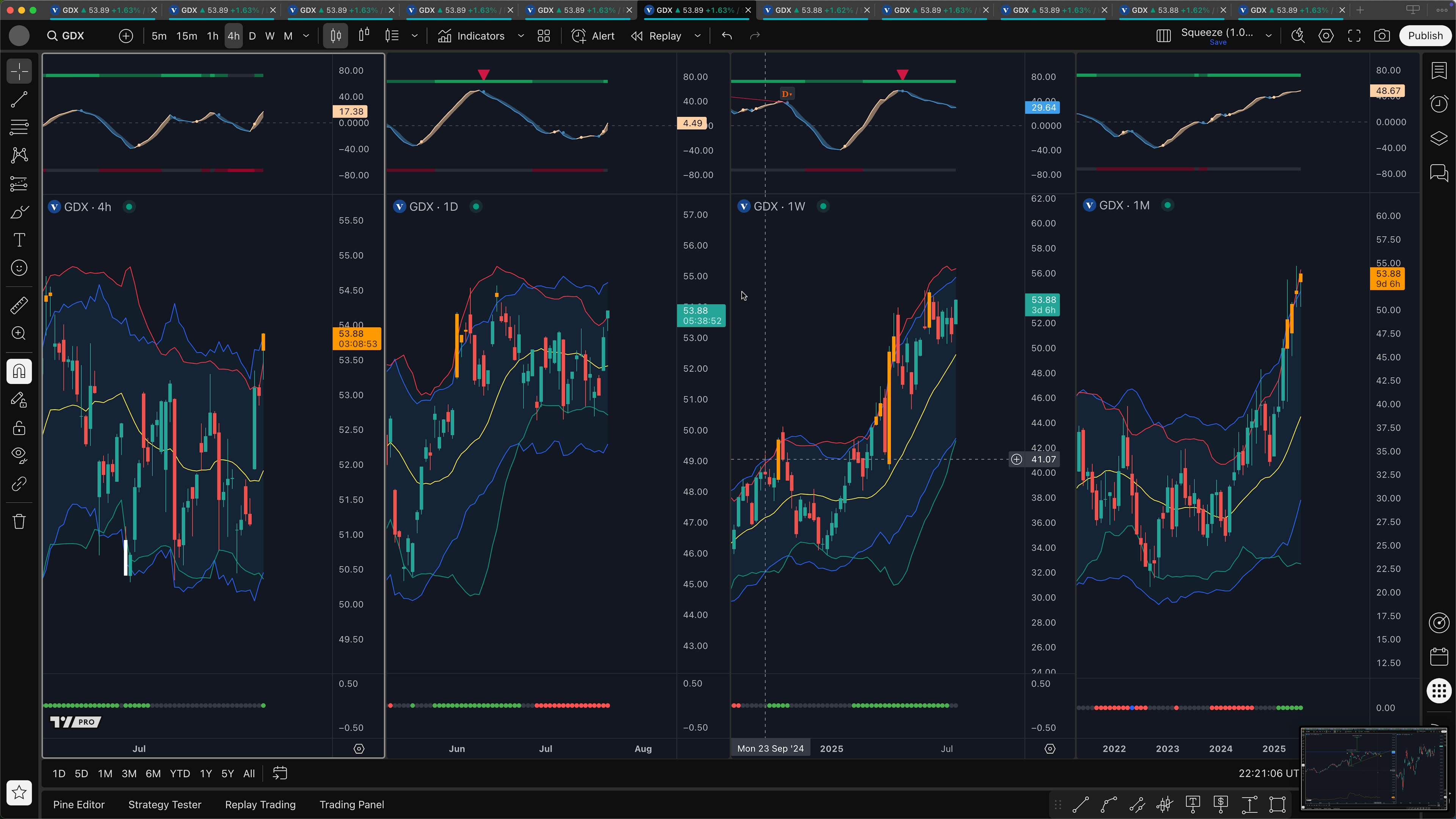Viewport: 1456px width, 819px height.
Task: Select the brush drawing tool
Action: click(x=19, y=212)
